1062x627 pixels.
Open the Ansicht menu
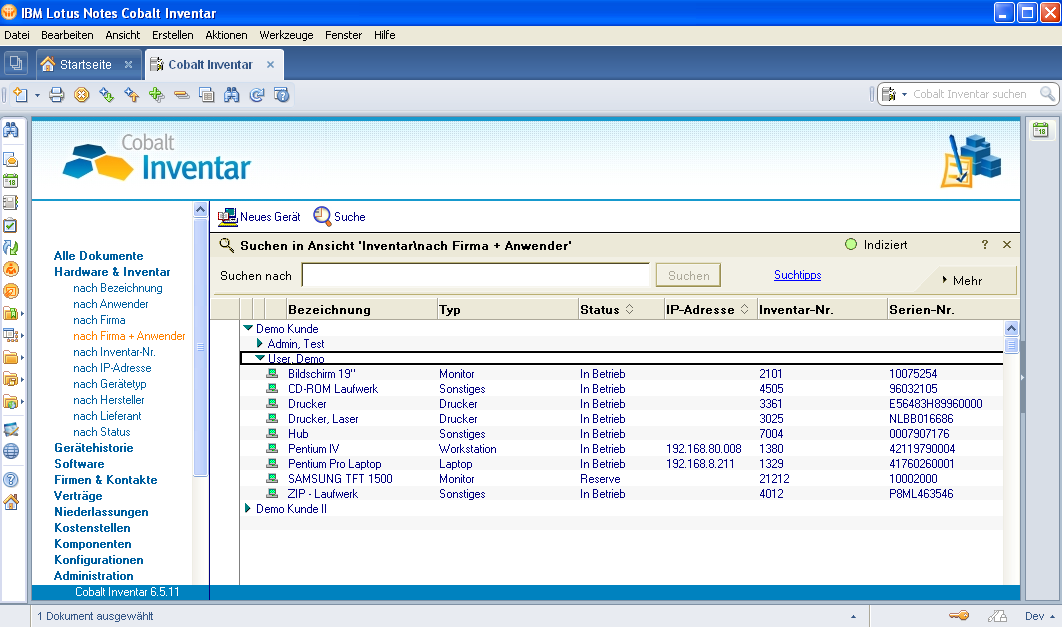tap(123, 35)
